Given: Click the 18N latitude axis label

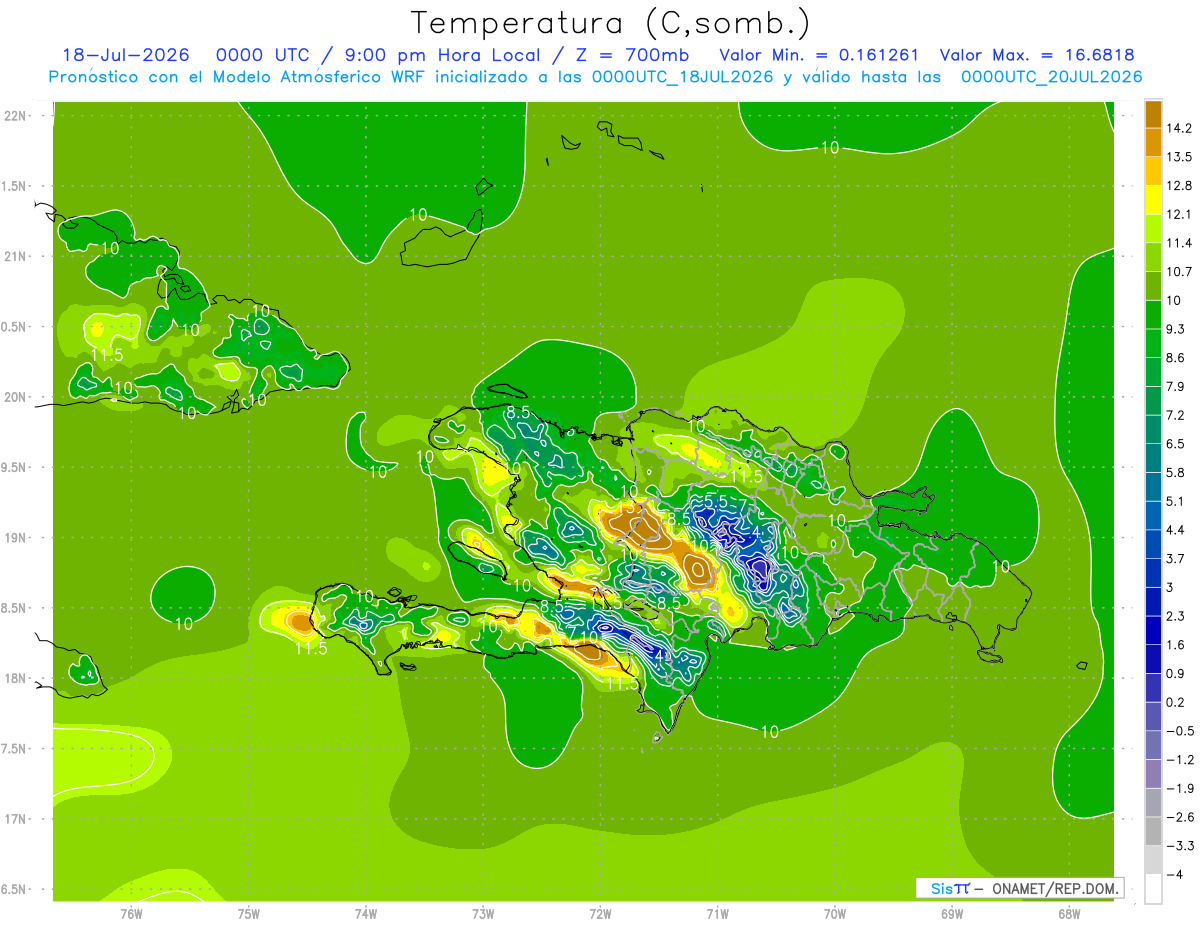Looking at the screenshot, I should coord(15,679).
